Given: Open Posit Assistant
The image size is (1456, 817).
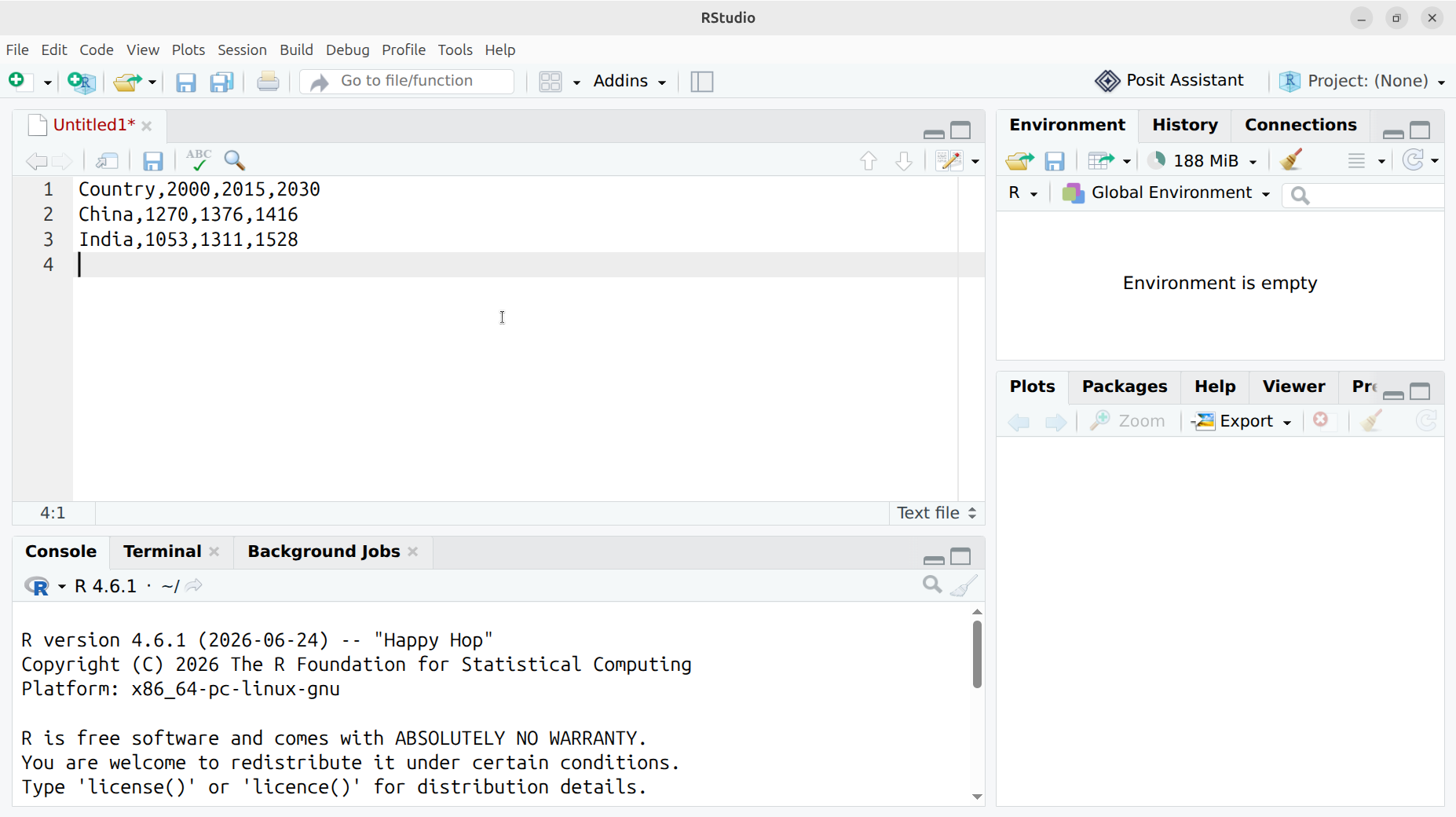Looking at the screenshot, I should 1169,80.
